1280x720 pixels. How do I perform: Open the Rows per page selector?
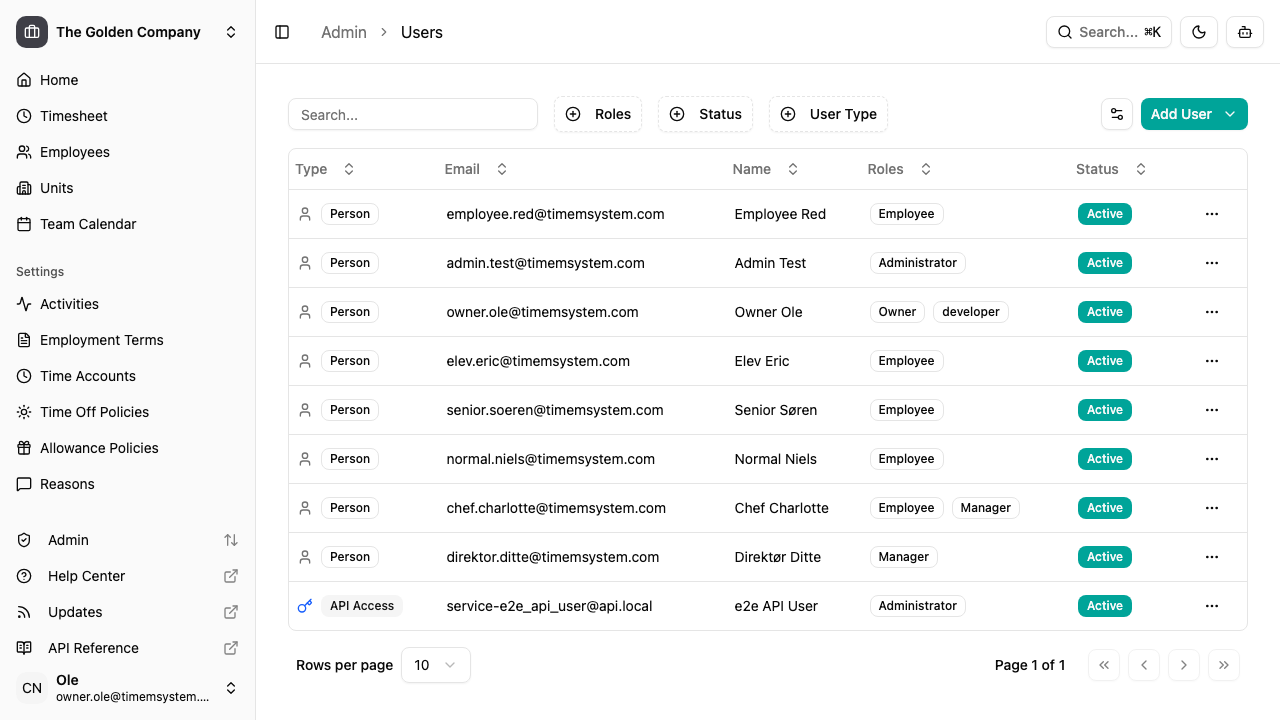[435, 665]
